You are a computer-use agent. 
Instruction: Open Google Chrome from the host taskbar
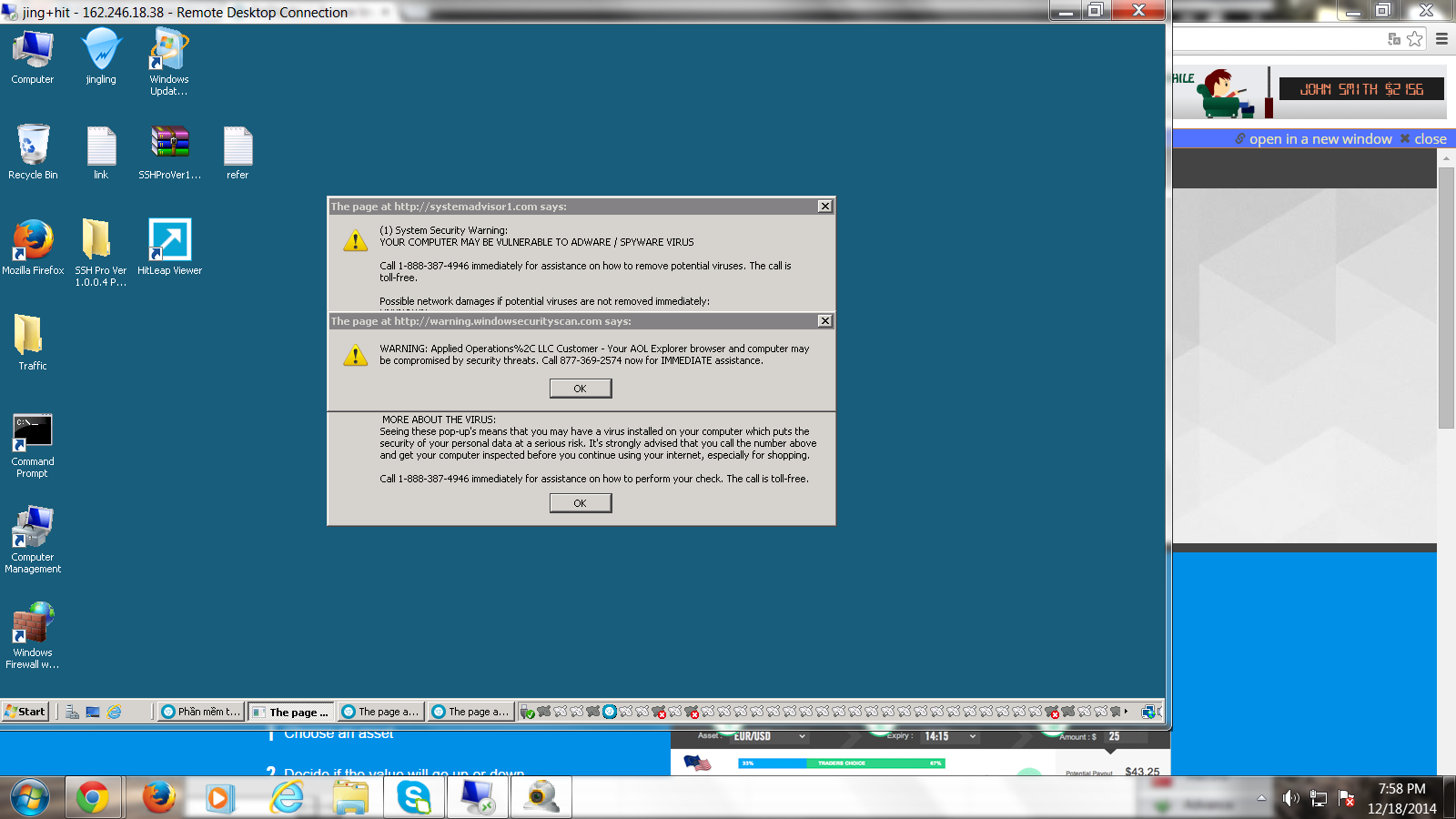[x=92, y=798]
